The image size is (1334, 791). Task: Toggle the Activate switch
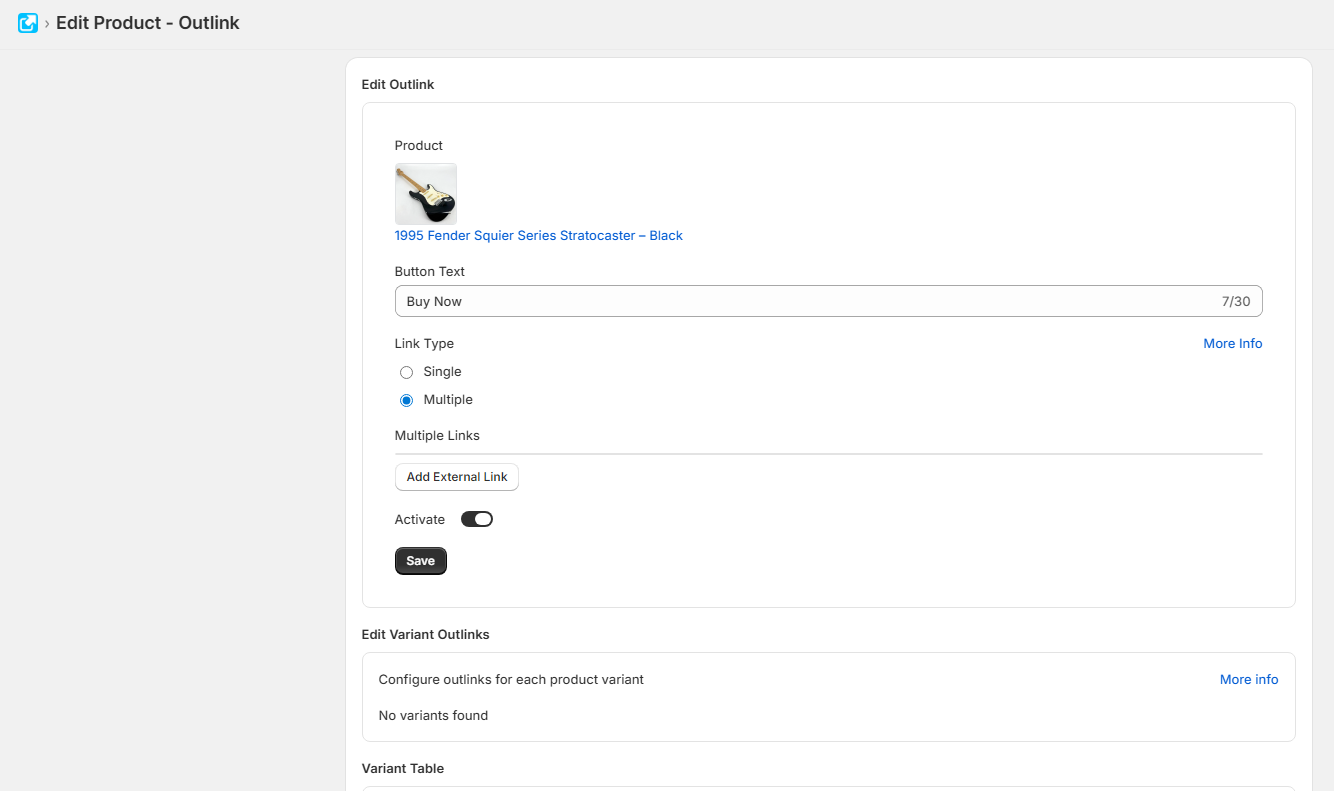click(477, 519)
